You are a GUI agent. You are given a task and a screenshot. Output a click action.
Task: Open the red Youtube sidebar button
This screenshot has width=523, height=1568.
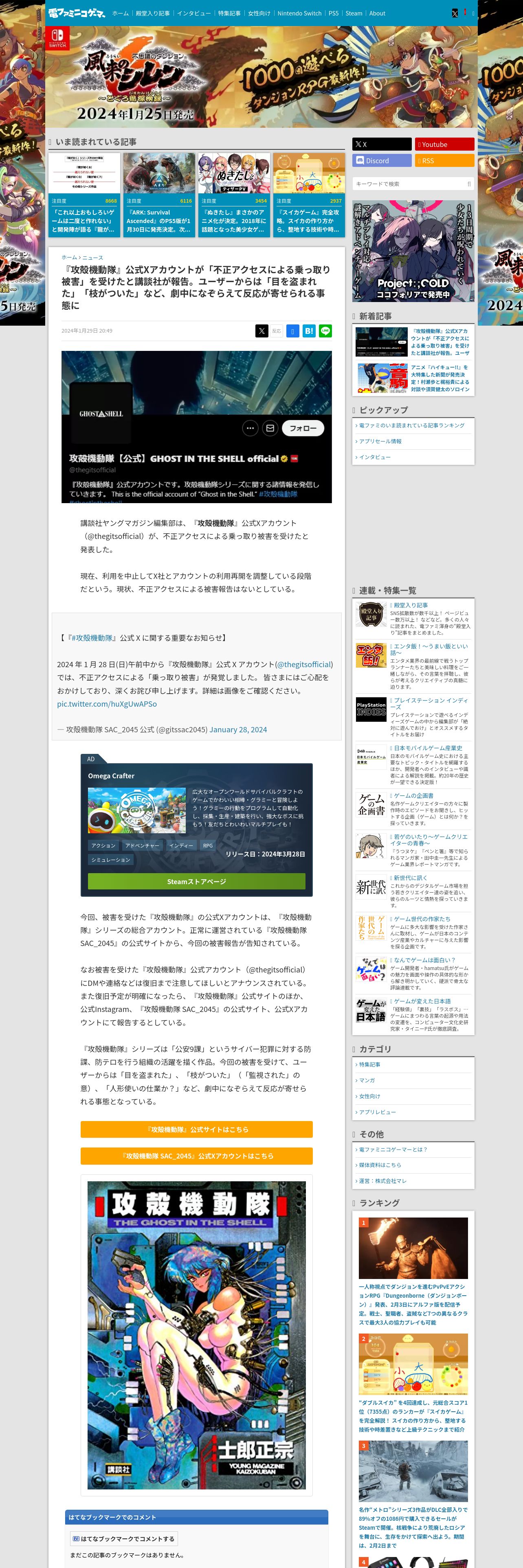[x=444, y=144]
